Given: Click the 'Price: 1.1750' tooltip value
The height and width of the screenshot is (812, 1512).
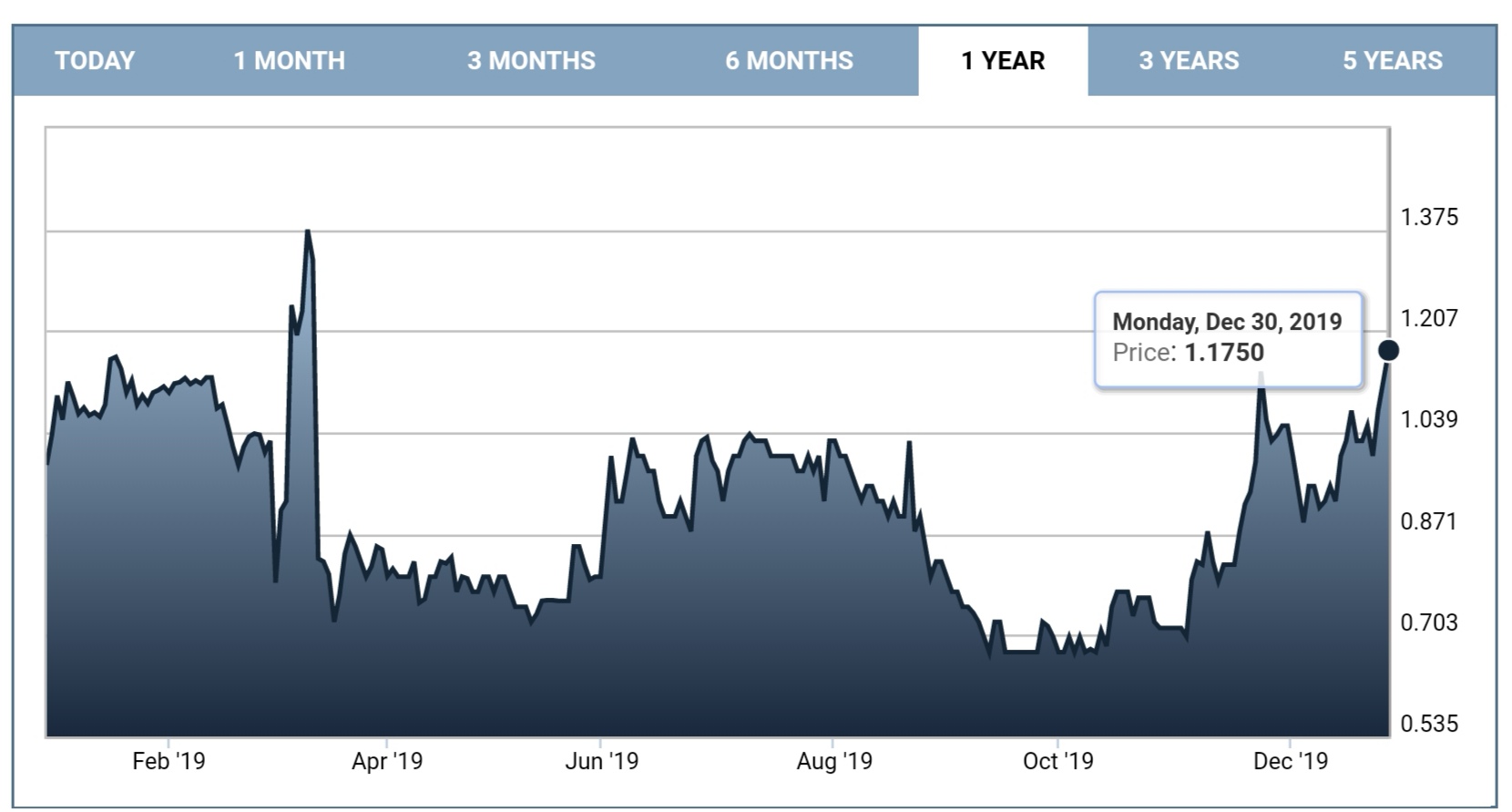Looking at the screenshot, I should (x=1188, y=353).
